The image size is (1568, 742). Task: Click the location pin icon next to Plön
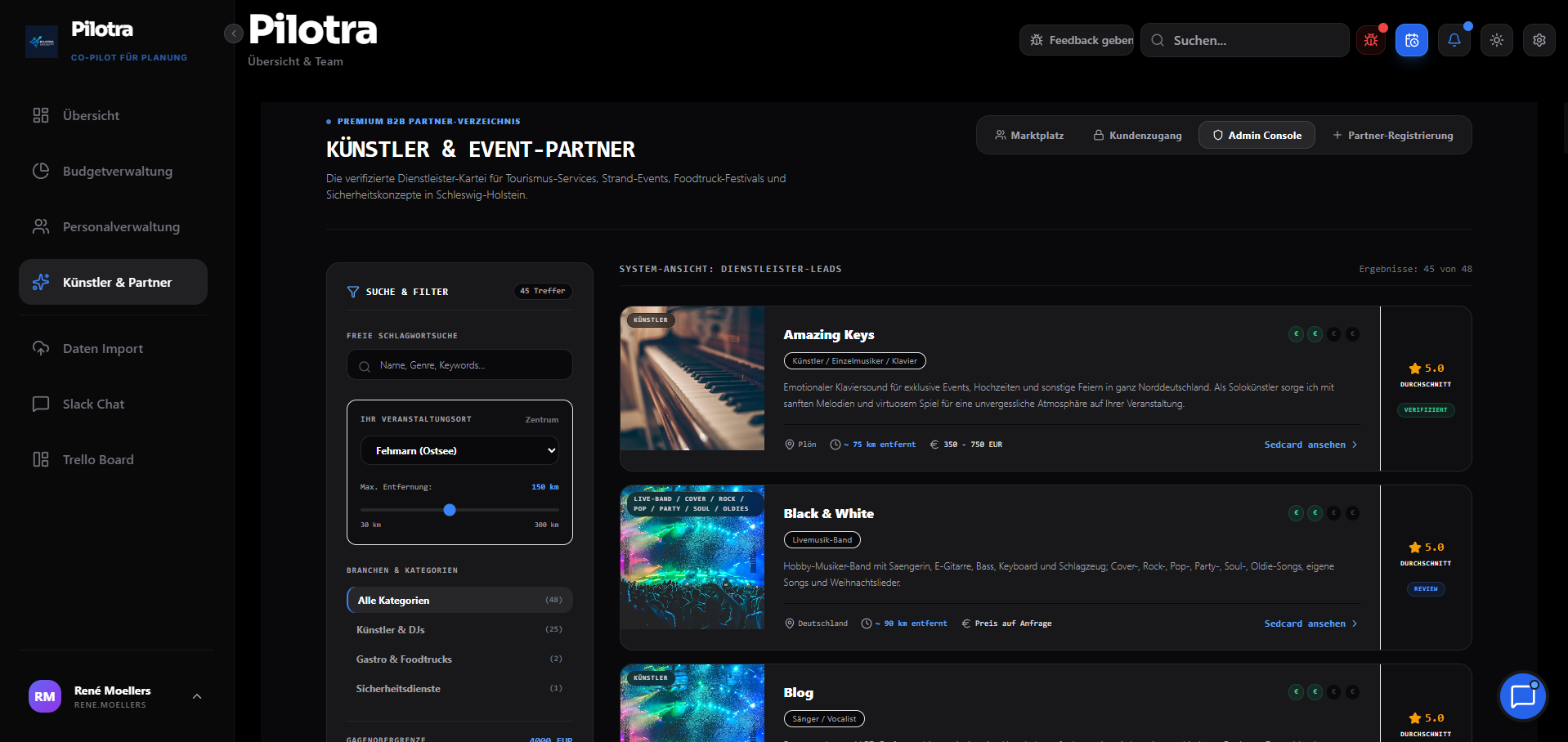coord(790,445)
